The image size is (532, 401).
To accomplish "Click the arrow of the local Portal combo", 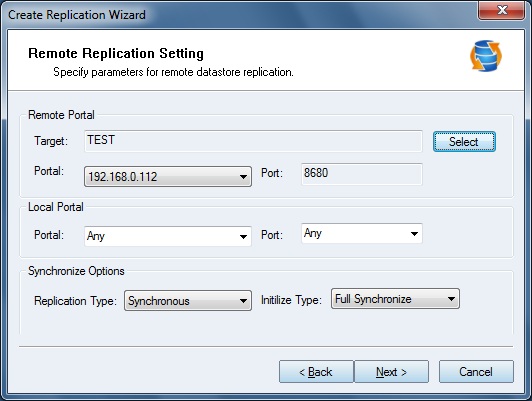I will point(243,236).
